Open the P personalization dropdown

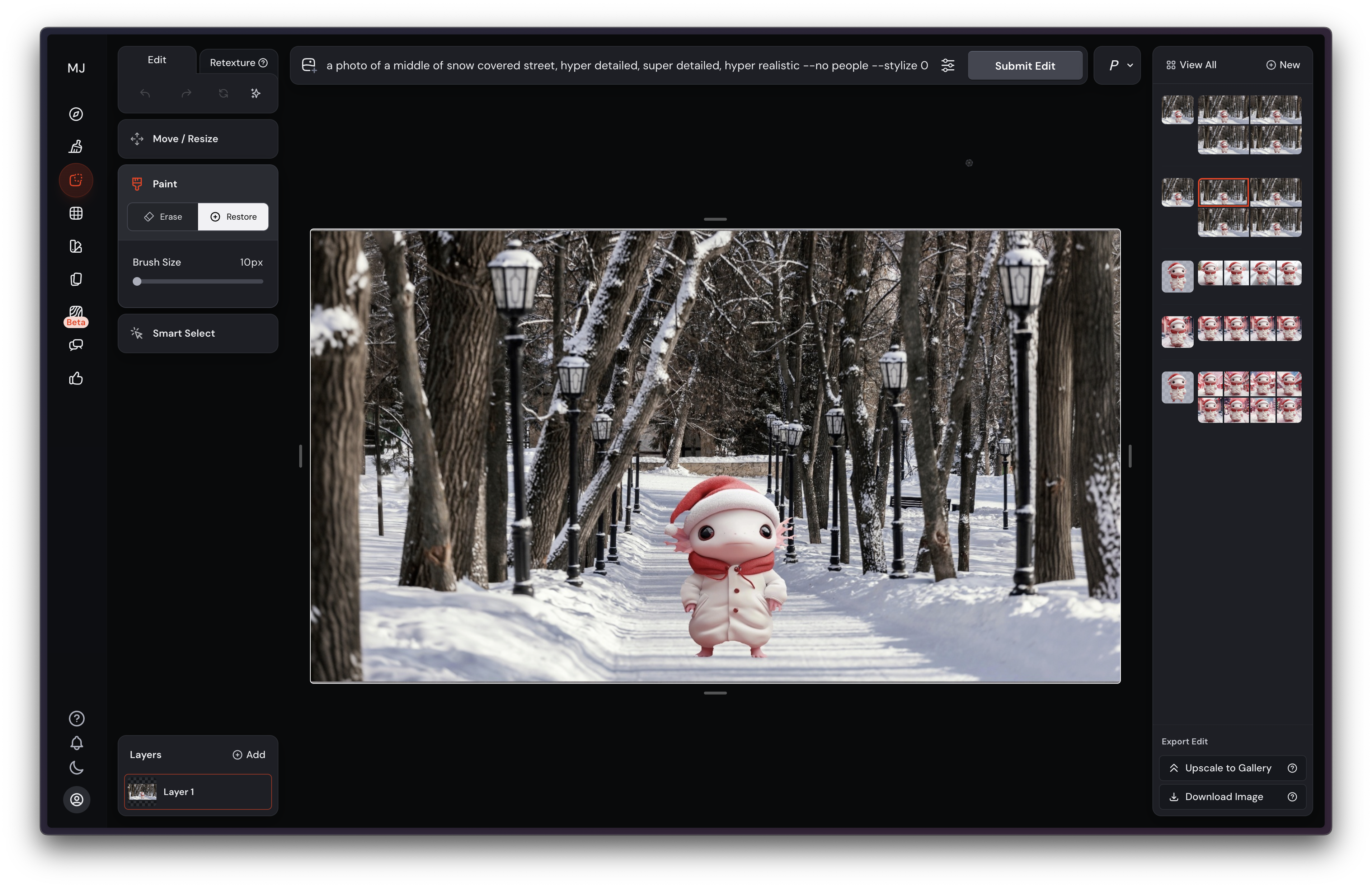pos(1117,66)
